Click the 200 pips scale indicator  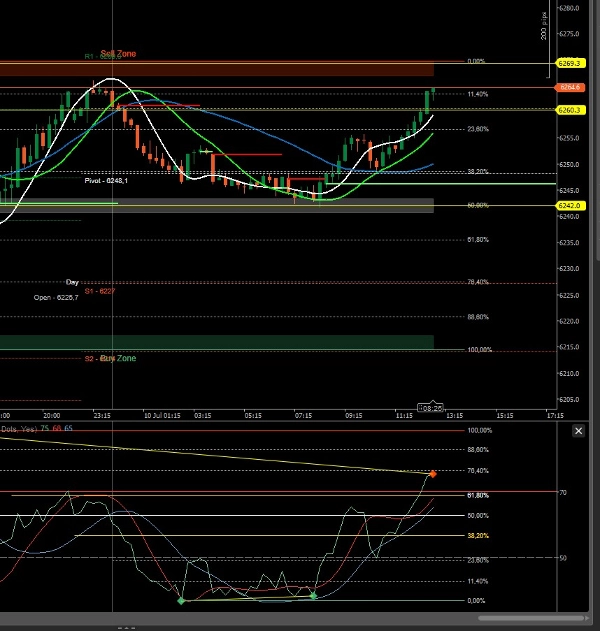coord(544,28)
